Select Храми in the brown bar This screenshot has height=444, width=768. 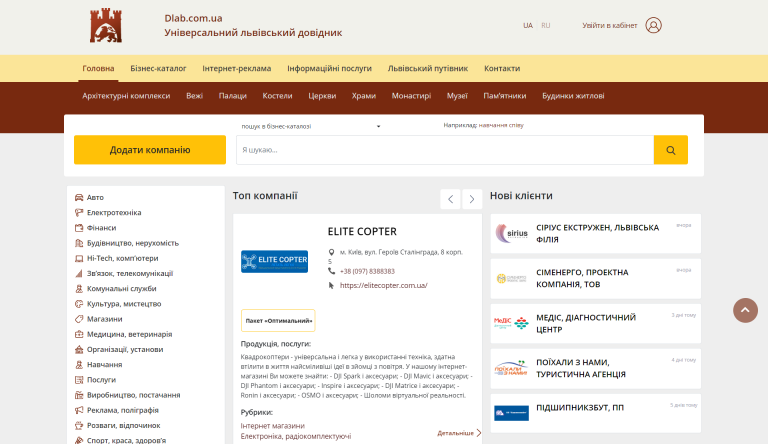(364, 96)
